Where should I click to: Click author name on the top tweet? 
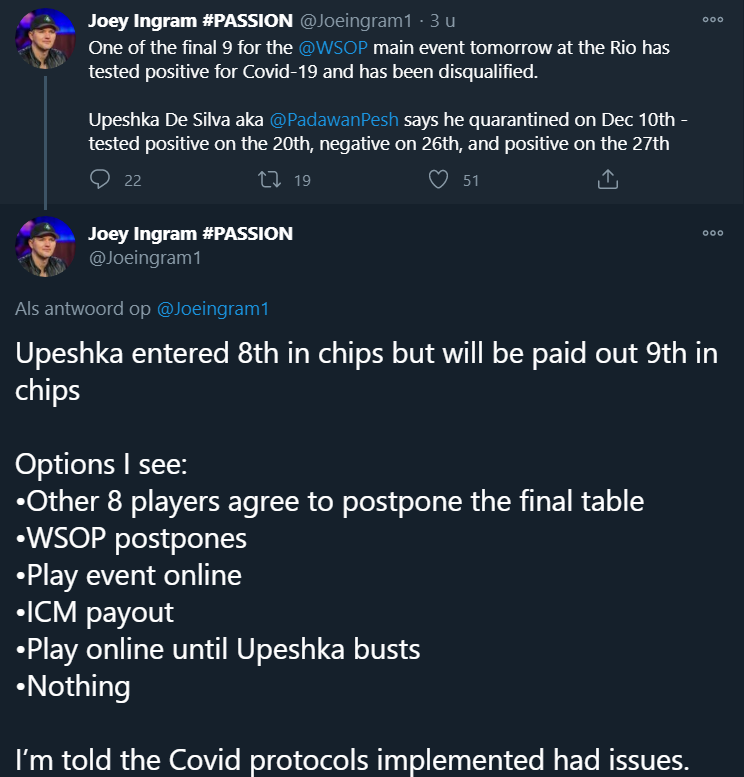190,20
